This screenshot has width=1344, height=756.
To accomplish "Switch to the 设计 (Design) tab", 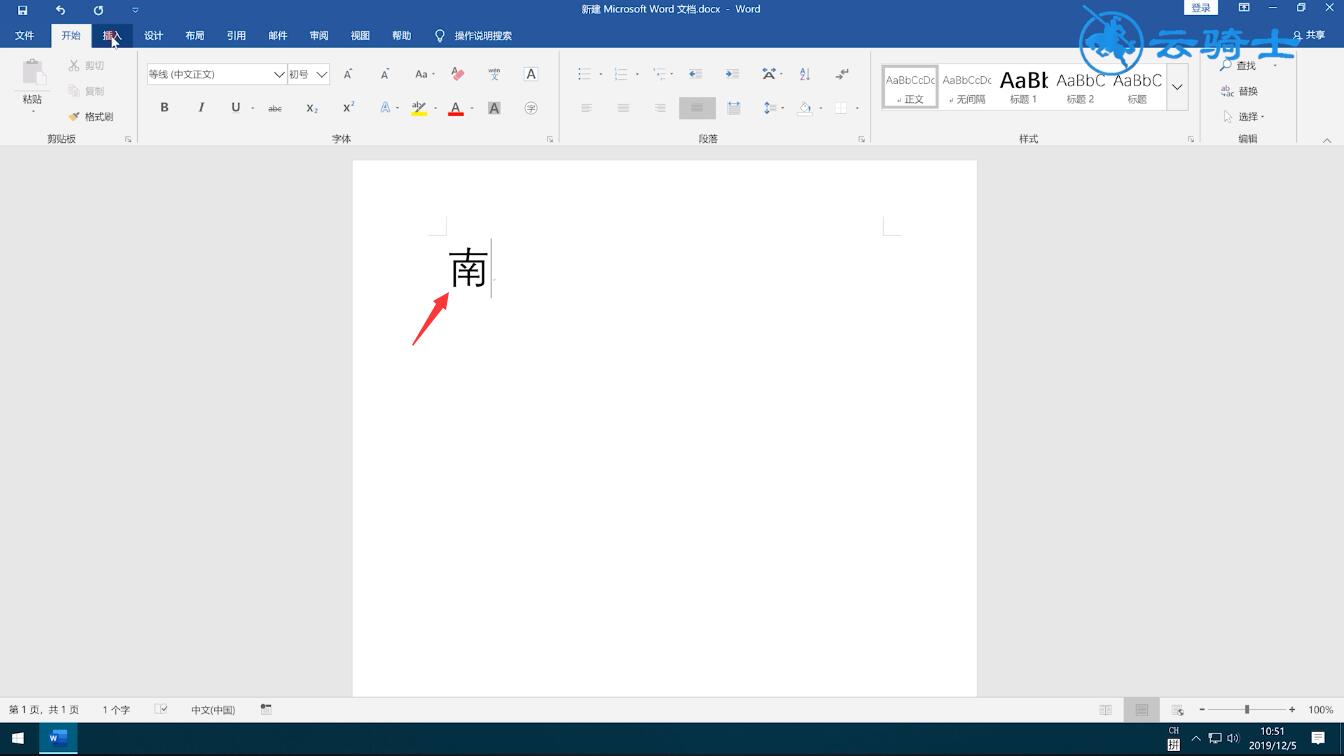I will [x=153, y=35].
